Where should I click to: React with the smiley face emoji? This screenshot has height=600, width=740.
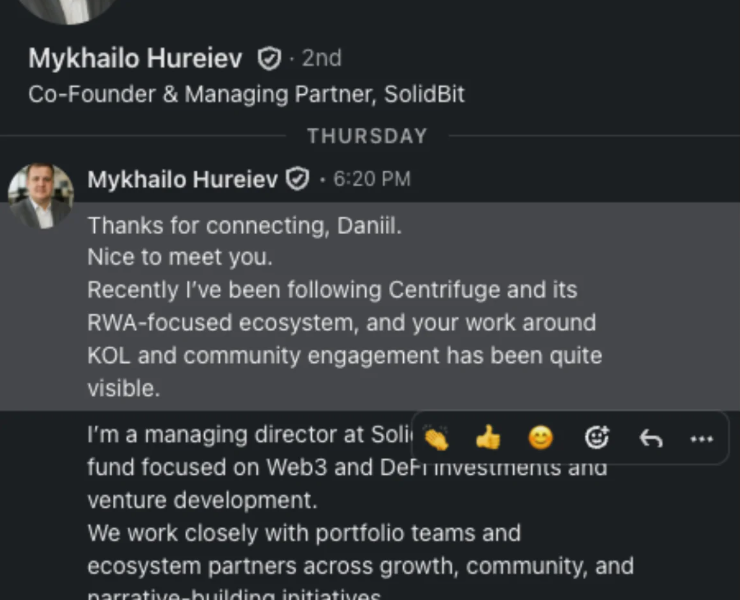pyautogui.click(x=540, y=438)
